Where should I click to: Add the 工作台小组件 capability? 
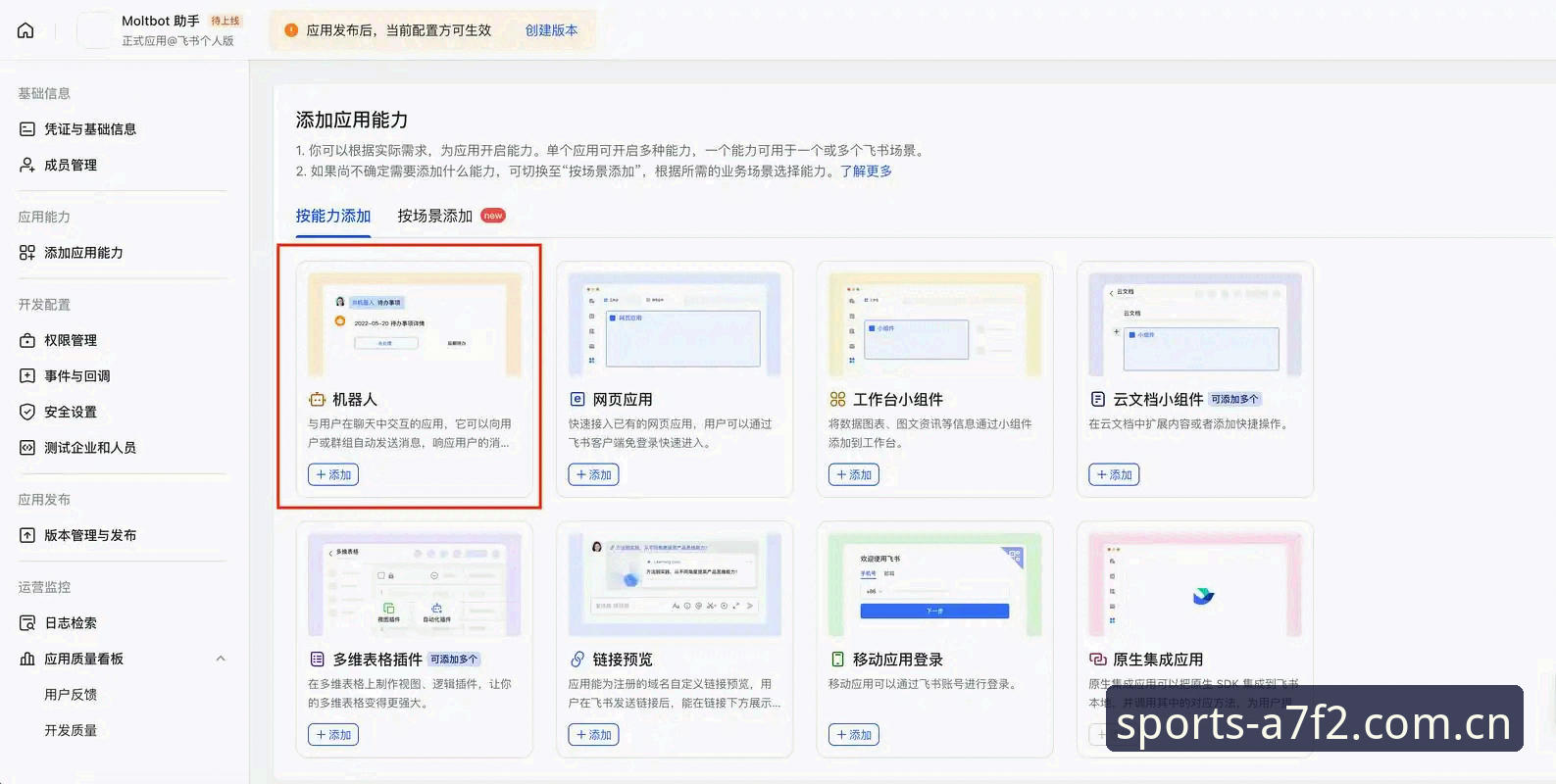click(854, 475)
